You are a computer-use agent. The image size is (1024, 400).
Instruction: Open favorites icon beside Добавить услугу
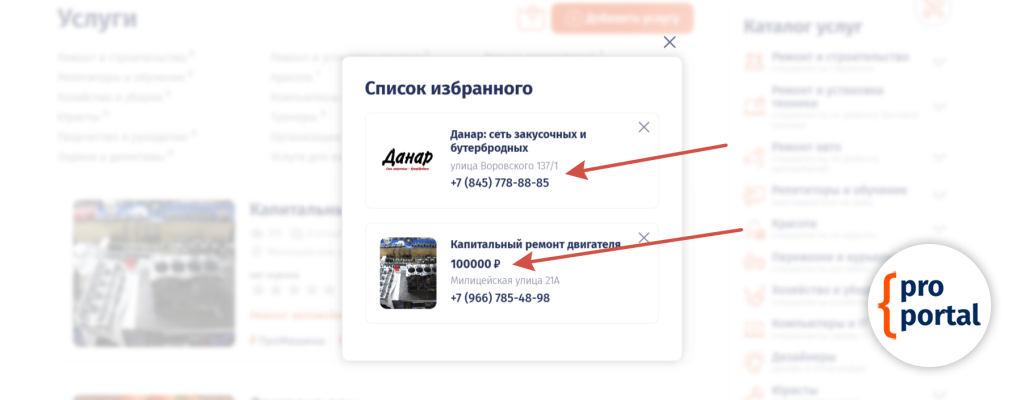click(532, 18)
